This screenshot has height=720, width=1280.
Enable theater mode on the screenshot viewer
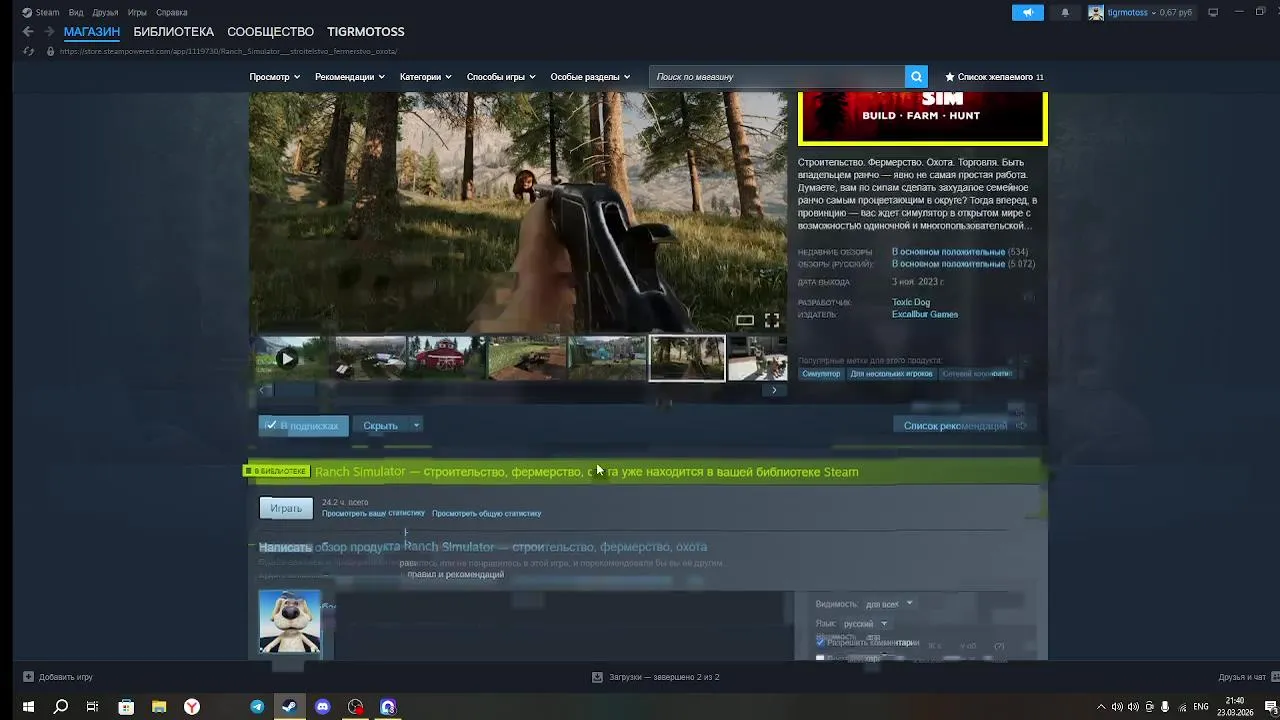(x=745, y=320)
